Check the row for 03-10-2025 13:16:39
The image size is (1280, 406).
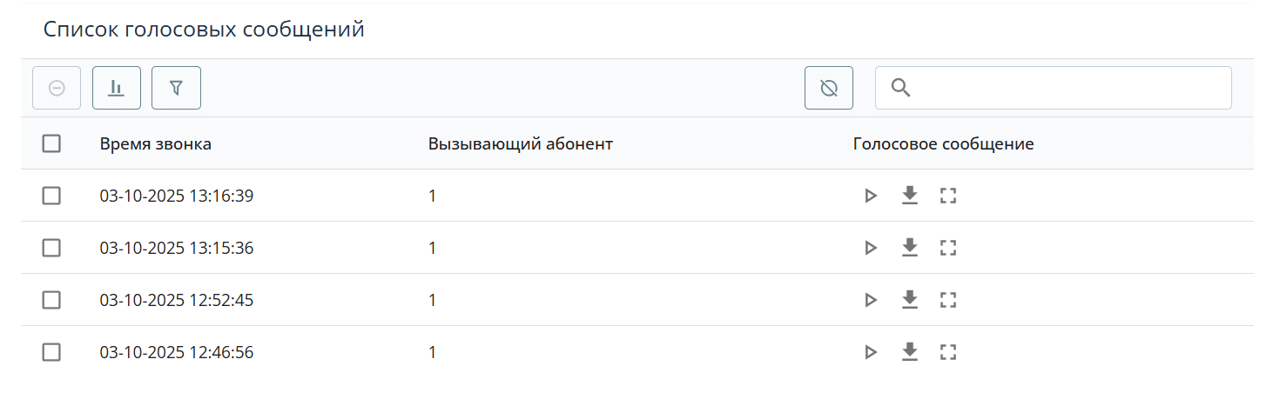52,196
